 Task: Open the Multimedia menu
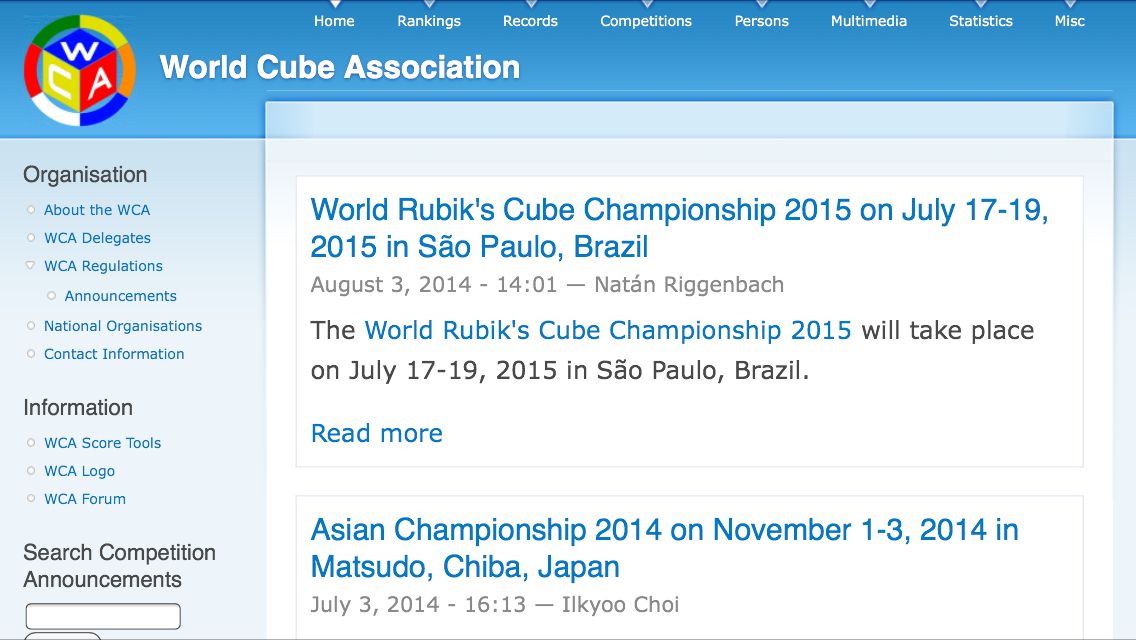(869, 21)
